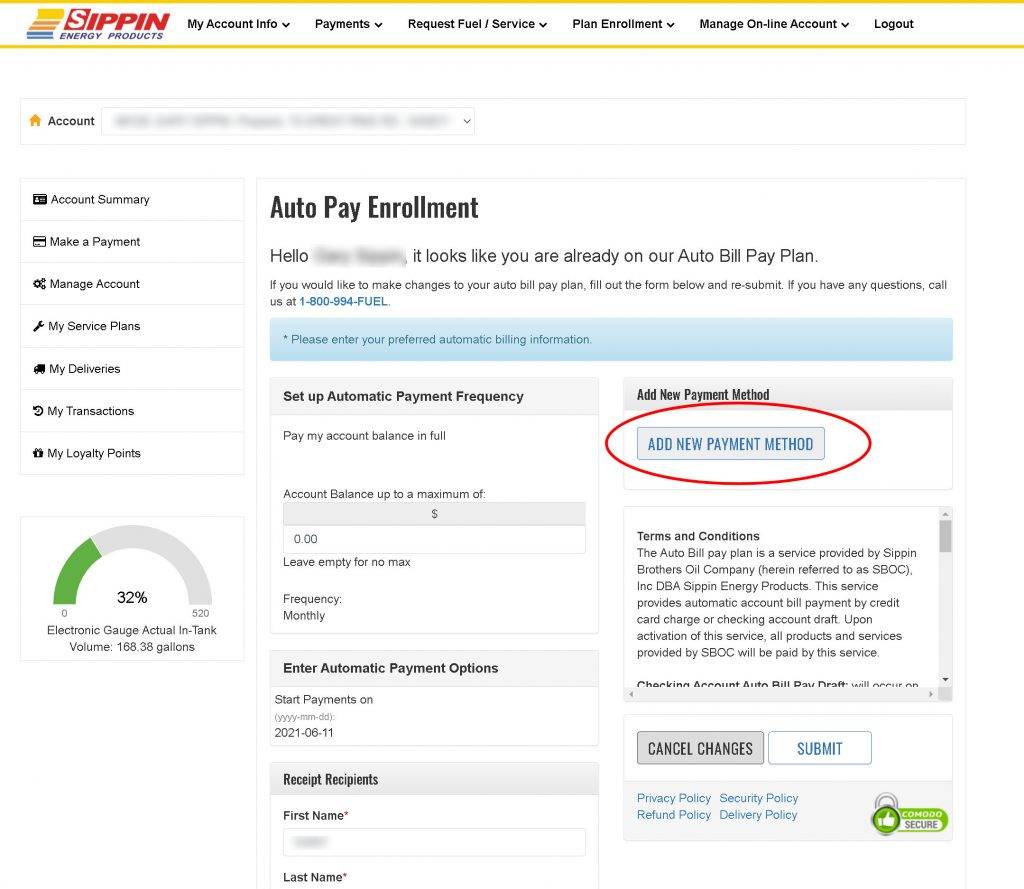This screenshot has width=1024, height=889.
Task: Select the Account Summary card icon
Action: [41, 199]
